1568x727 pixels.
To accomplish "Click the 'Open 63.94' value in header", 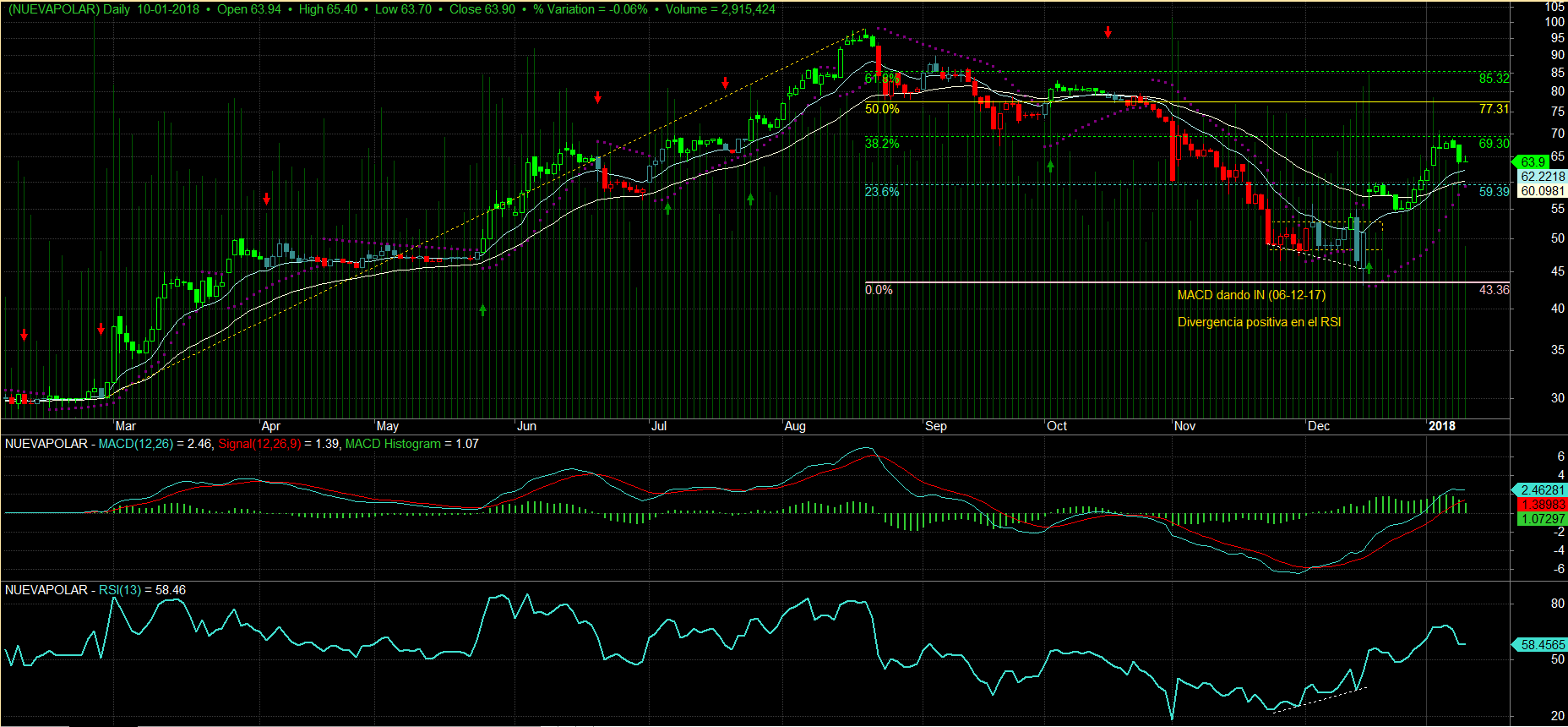I will (x=249, y=9).
